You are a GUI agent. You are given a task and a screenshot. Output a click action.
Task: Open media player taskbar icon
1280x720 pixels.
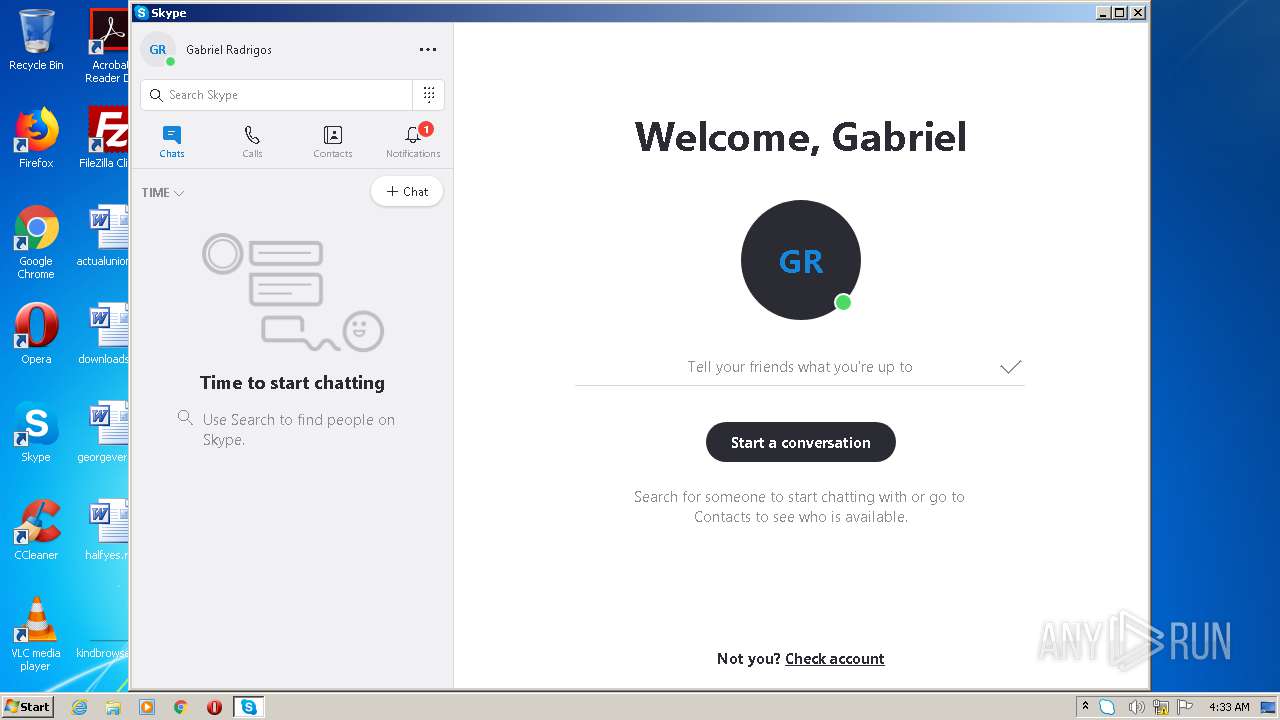pos(147,707)
